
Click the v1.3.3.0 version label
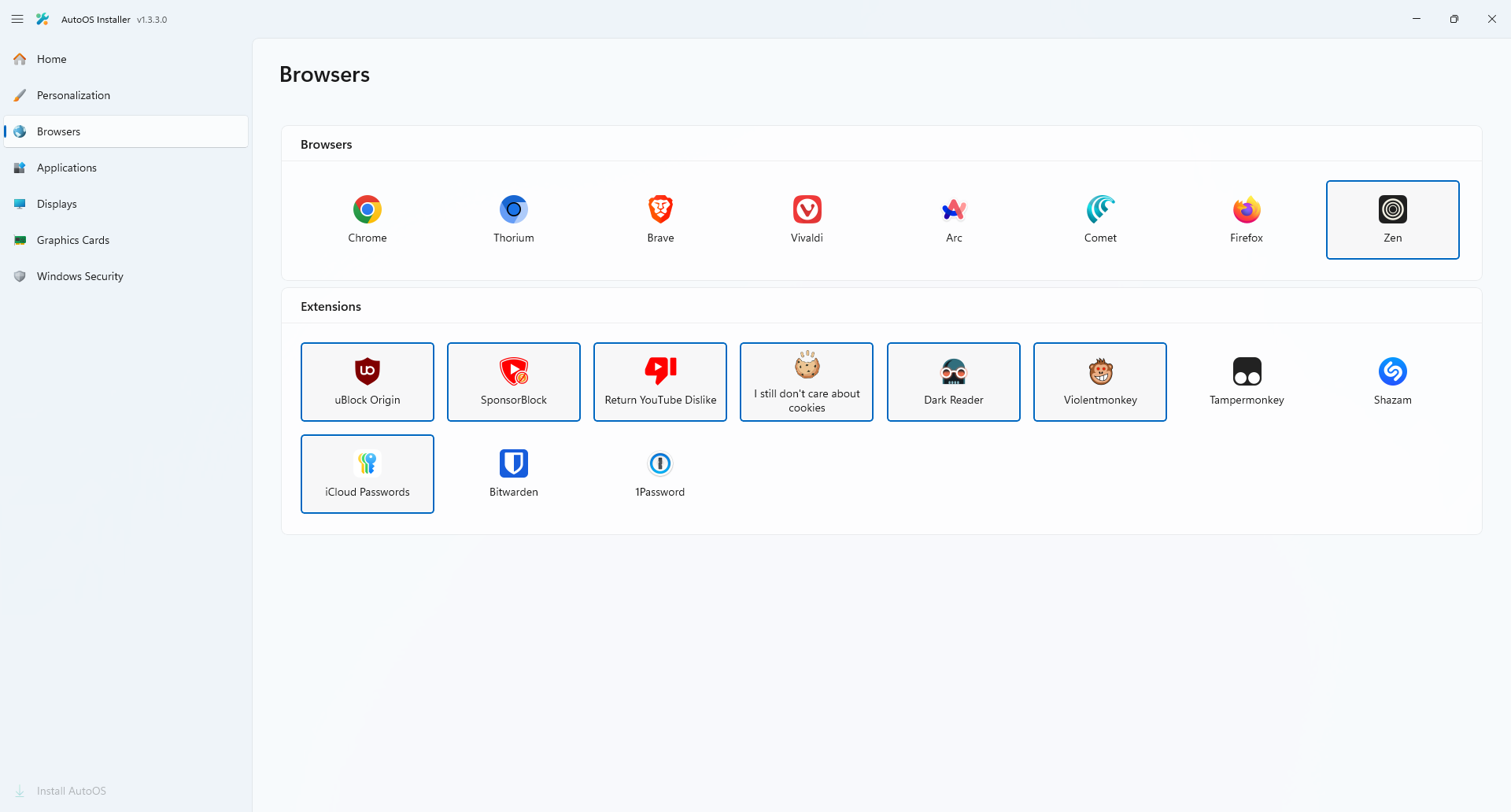[x=152, y=20]
